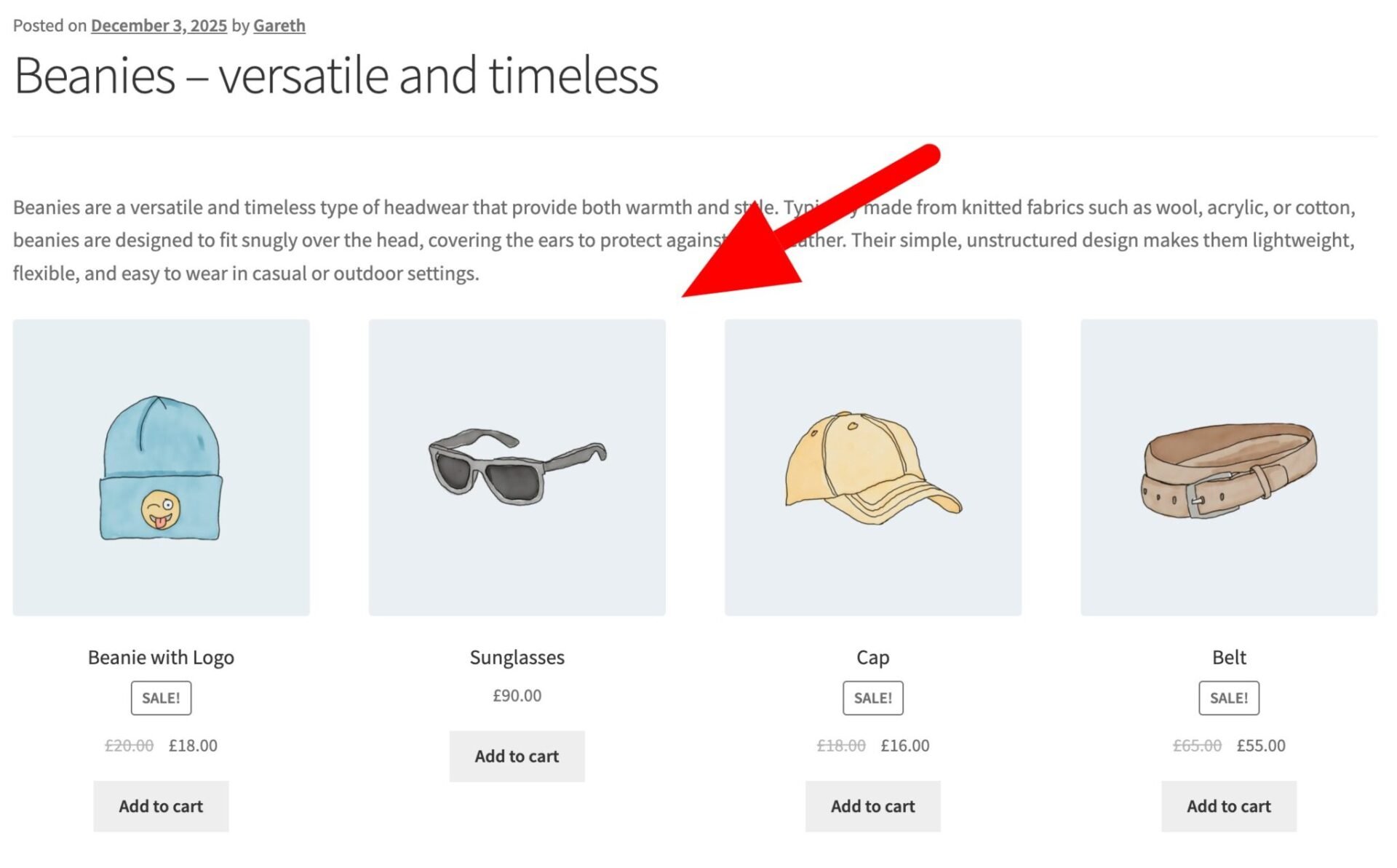
Task: Click the £90.00 Sunglasses price
Action: [517, 696]
